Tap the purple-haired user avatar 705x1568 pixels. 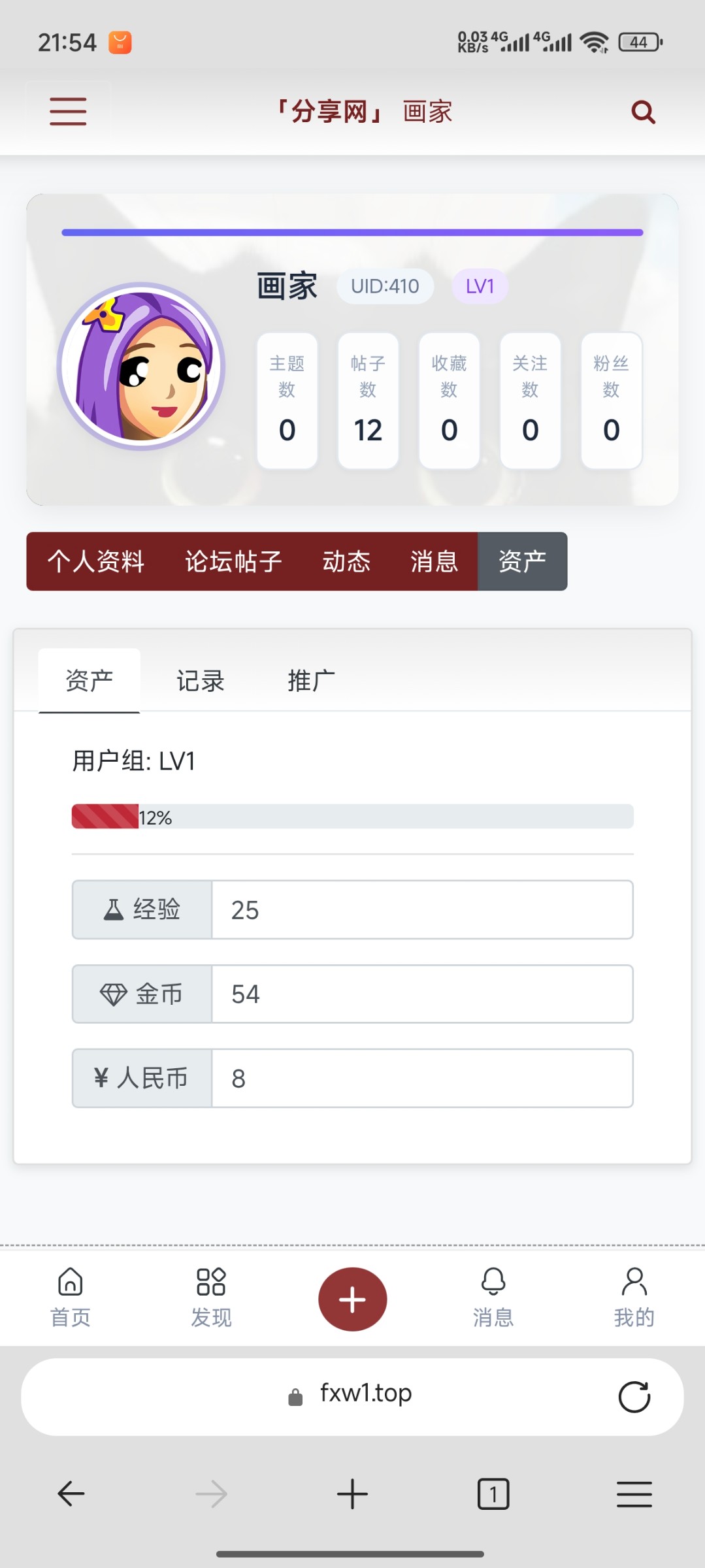141,366
